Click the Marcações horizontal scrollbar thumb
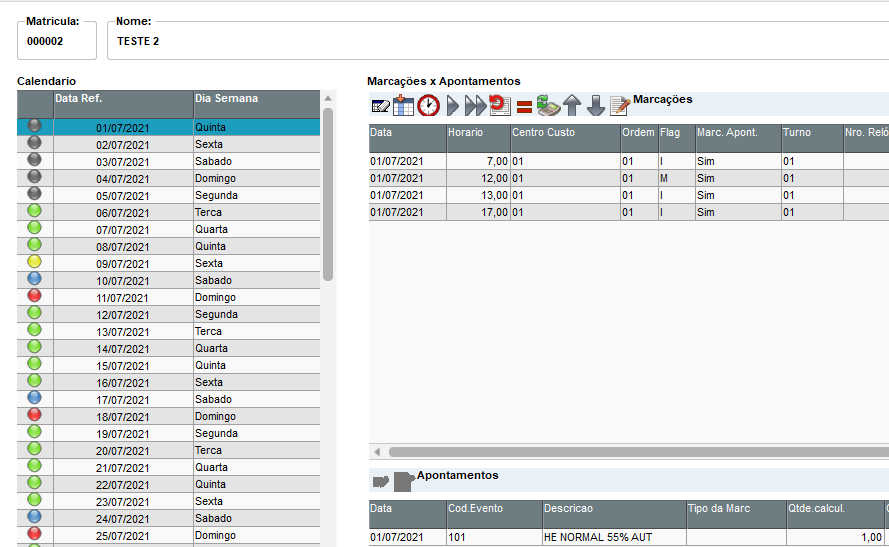 638,452
